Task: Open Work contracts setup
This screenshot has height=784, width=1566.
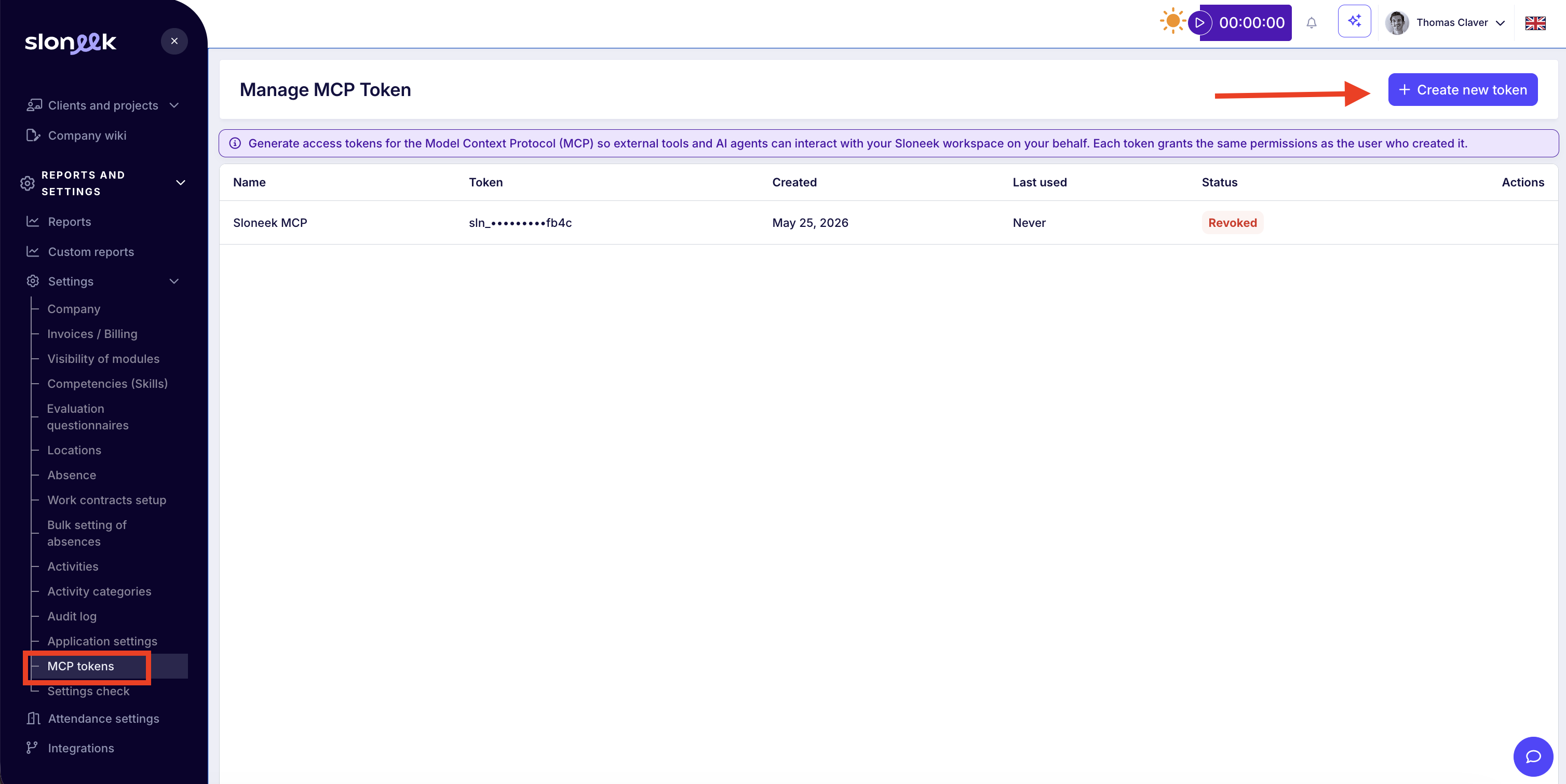Action: [106, 499]
